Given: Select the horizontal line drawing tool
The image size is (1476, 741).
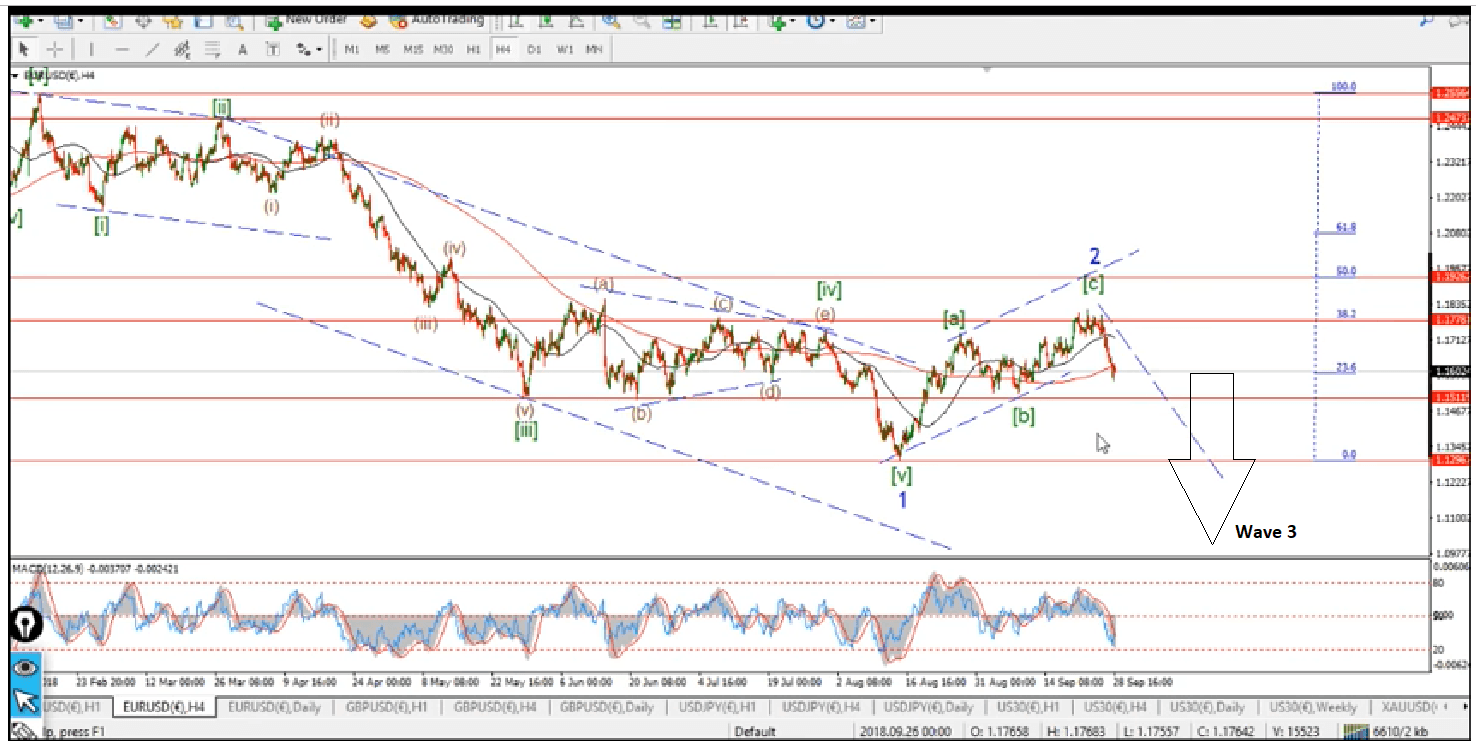Looking at the screenshot, I should click(x=122, y=49).
